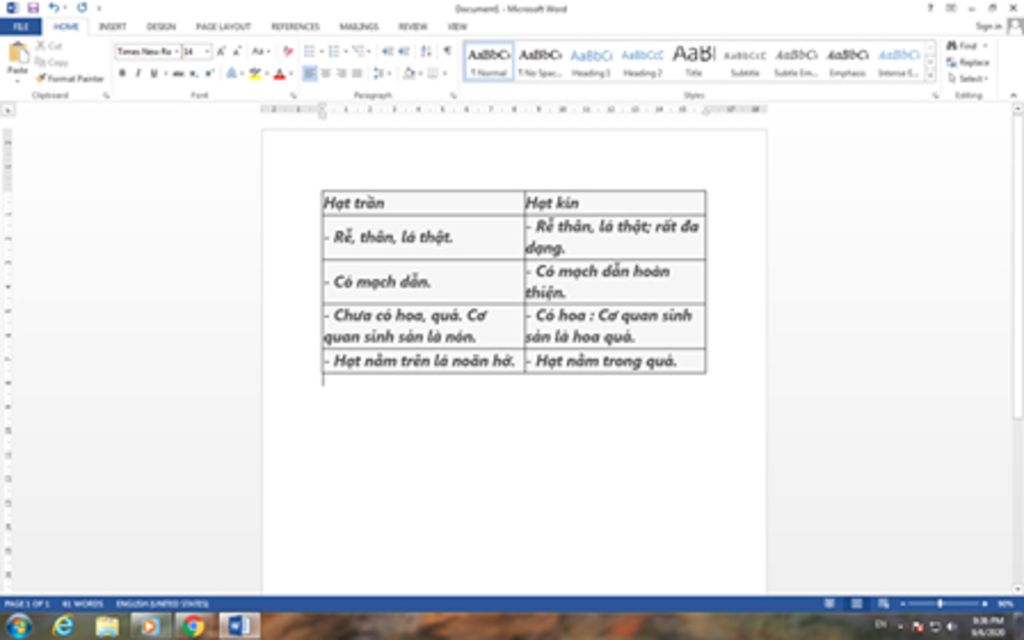Undo the last action
This screenshot has width=1024, height=640.
53,8
